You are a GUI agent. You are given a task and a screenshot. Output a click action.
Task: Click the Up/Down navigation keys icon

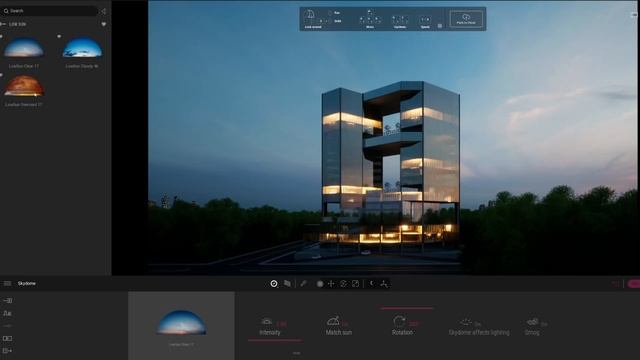[400, 20]
